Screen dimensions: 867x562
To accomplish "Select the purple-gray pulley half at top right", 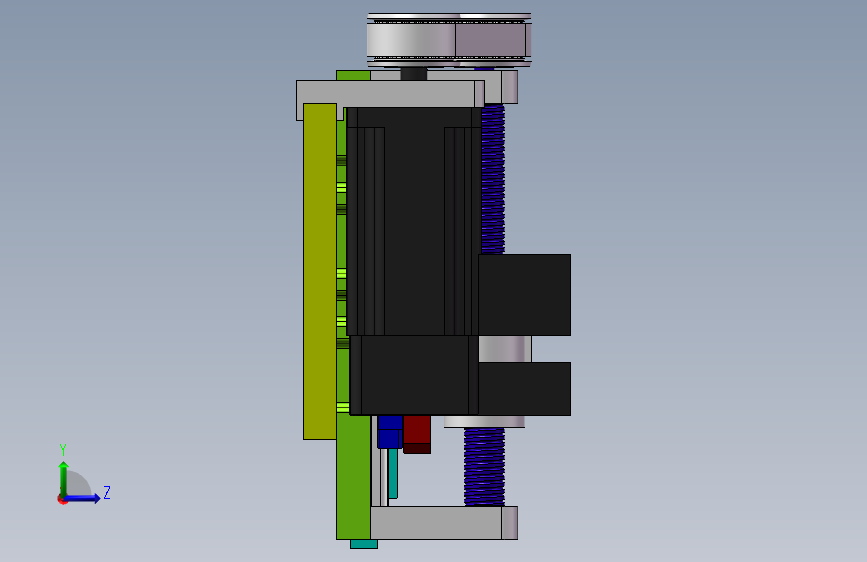I will (493, 40).
